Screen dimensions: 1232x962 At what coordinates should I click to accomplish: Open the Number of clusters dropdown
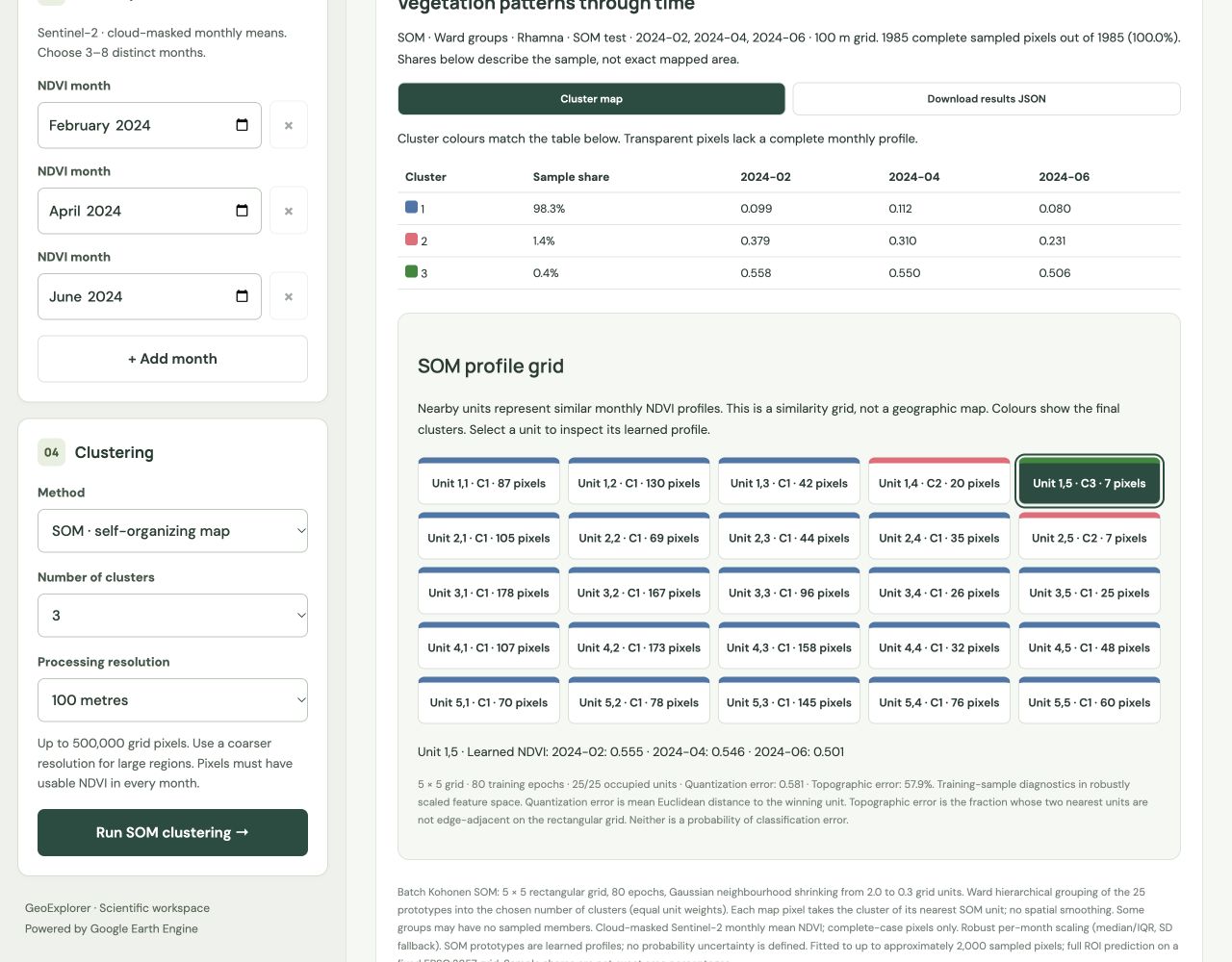(x=172, y=616)
